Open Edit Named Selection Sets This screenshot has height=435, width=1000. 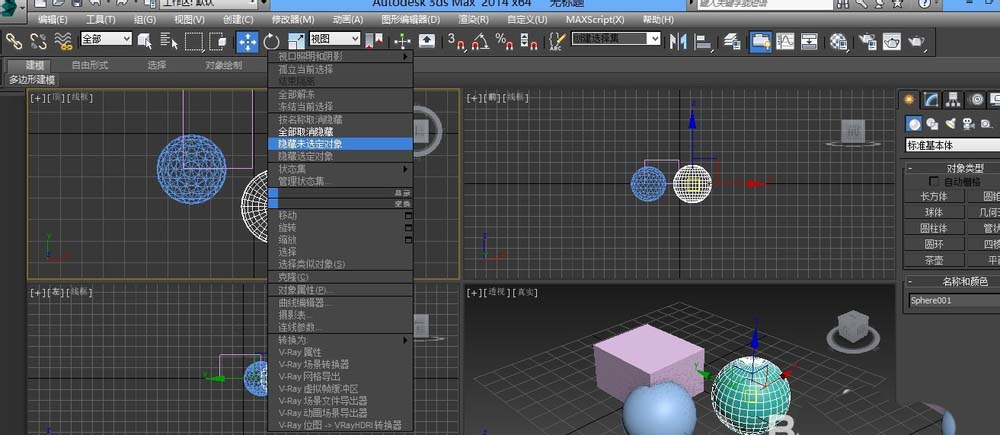tap(557, 41)
